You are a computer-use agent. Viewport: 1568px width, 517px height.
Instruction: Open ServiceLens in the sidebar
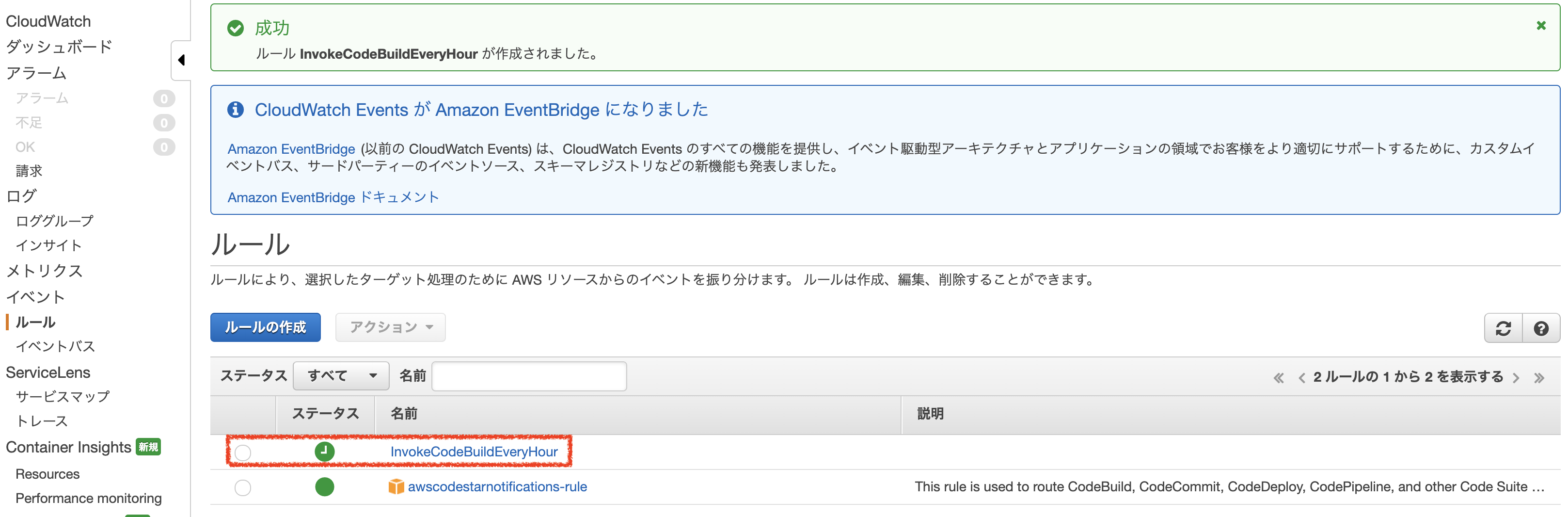tap(48, 372)
